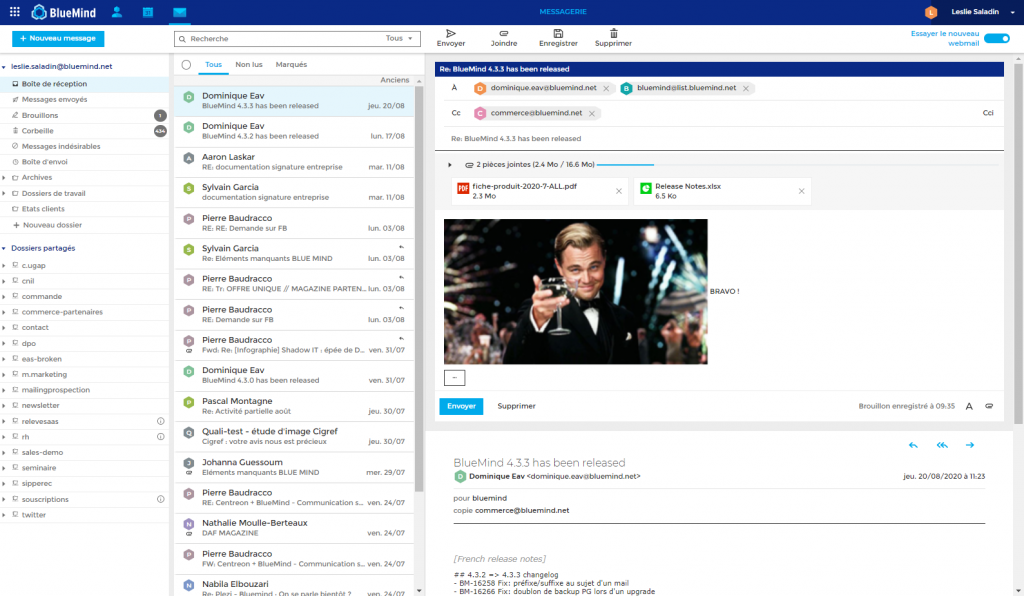Switch to the Marqués tab
Screen dimensions: 1024x596
pyautogui.click(x=291, y=64)
